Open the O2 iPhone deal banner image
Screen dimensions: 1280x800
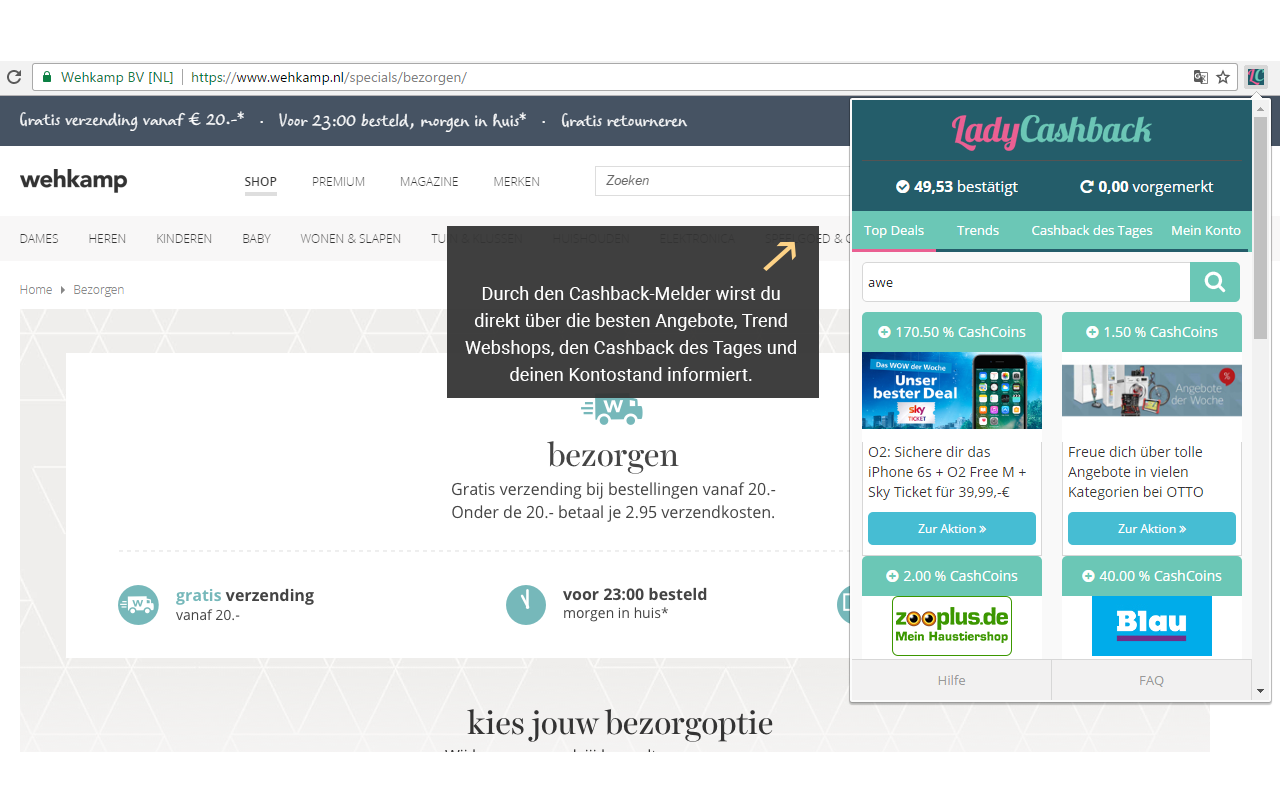pos(952,390)
